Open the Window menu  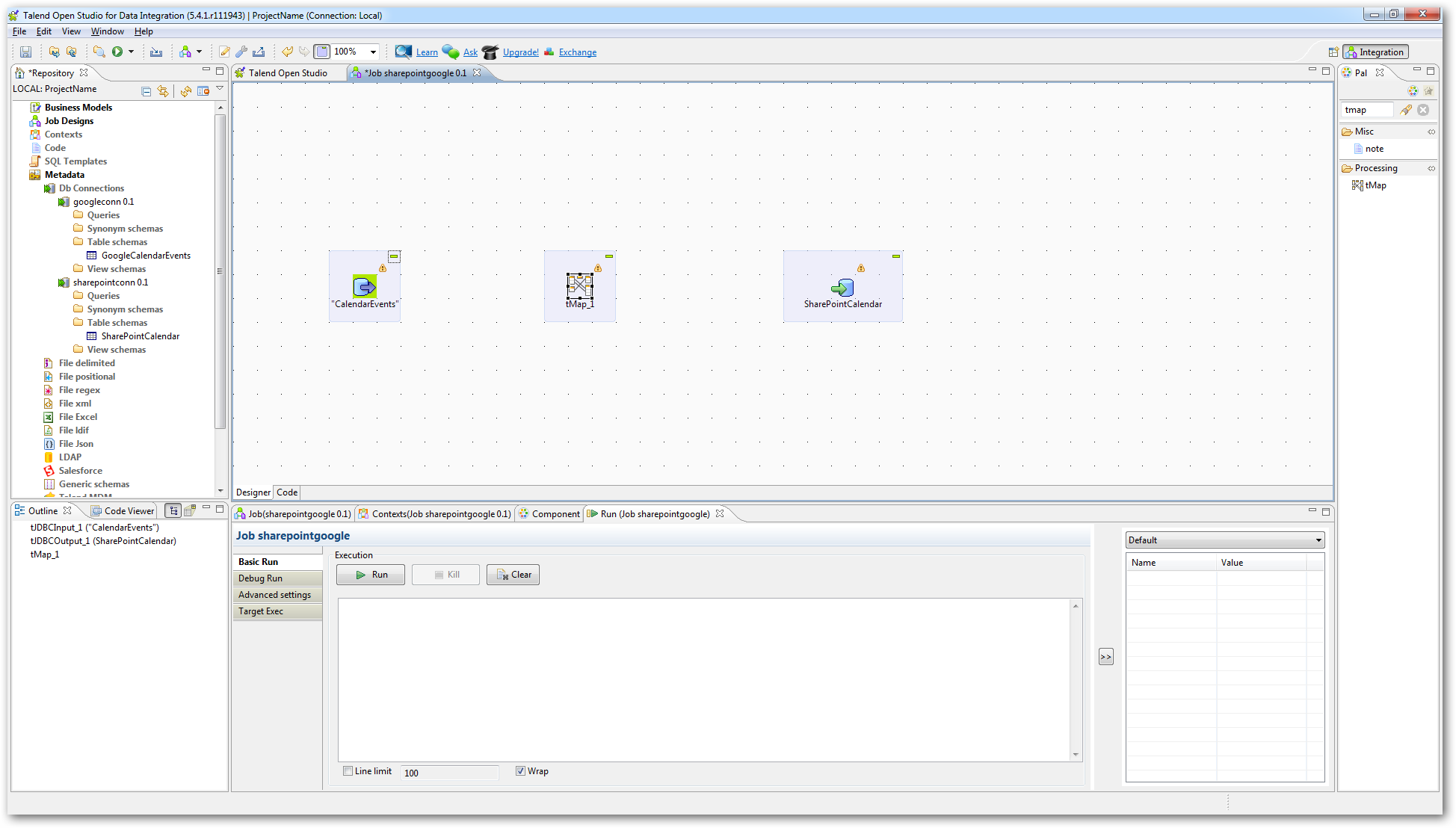coord(107,31)
